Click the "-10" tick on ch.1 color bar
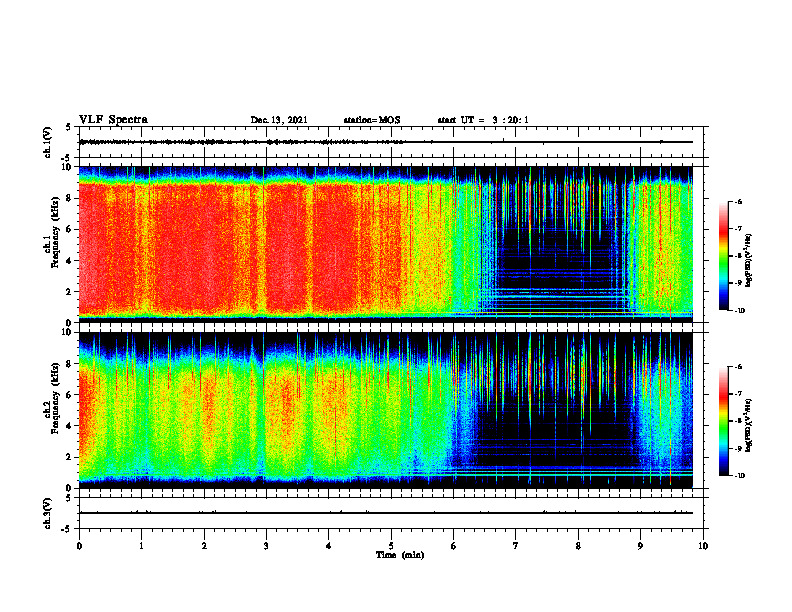The width and height of the screenshot is (792, 612). point(739,310)
